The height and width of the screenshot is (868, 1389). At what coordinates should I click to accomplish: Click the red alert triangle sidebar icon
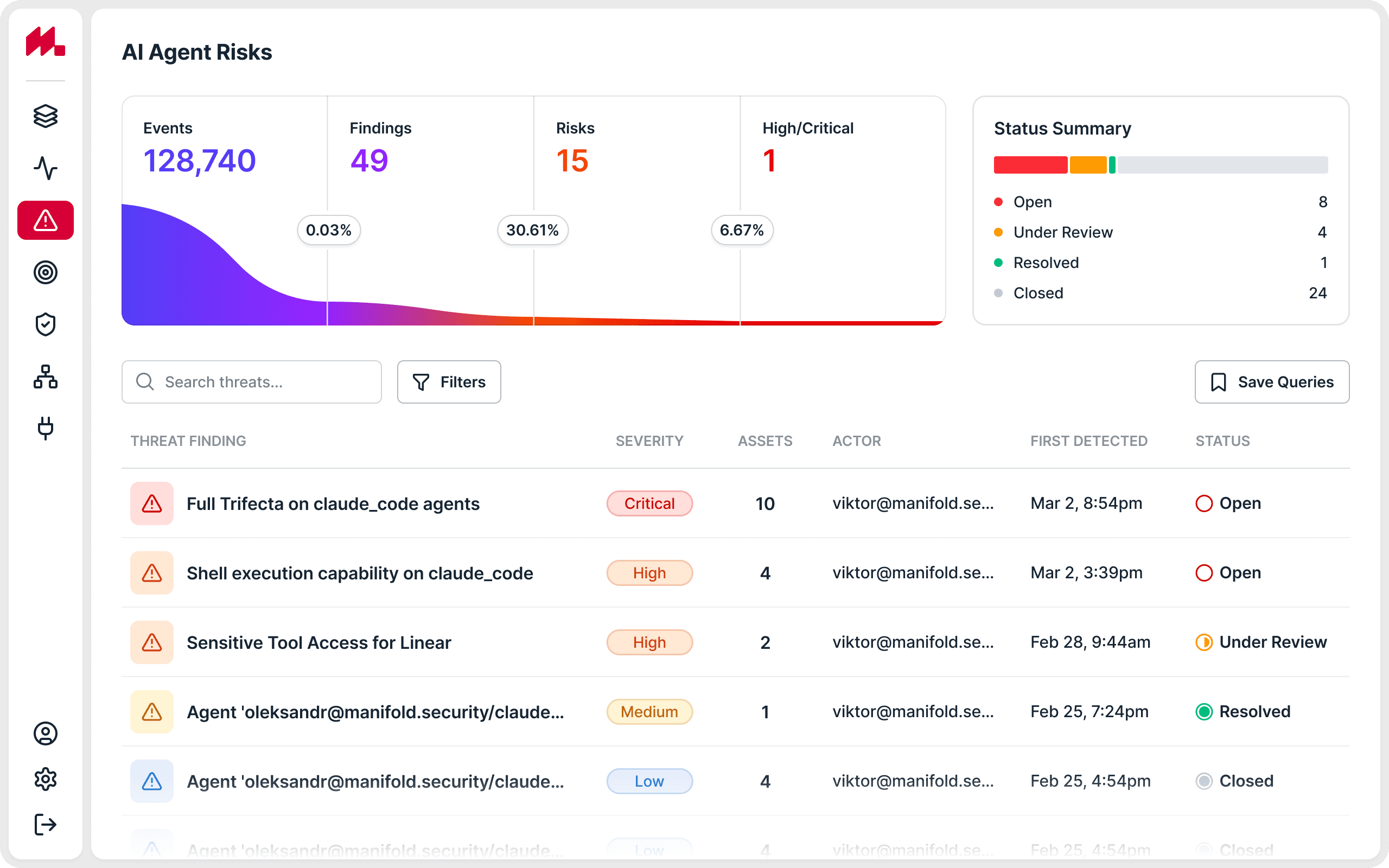tap(46, 220)
